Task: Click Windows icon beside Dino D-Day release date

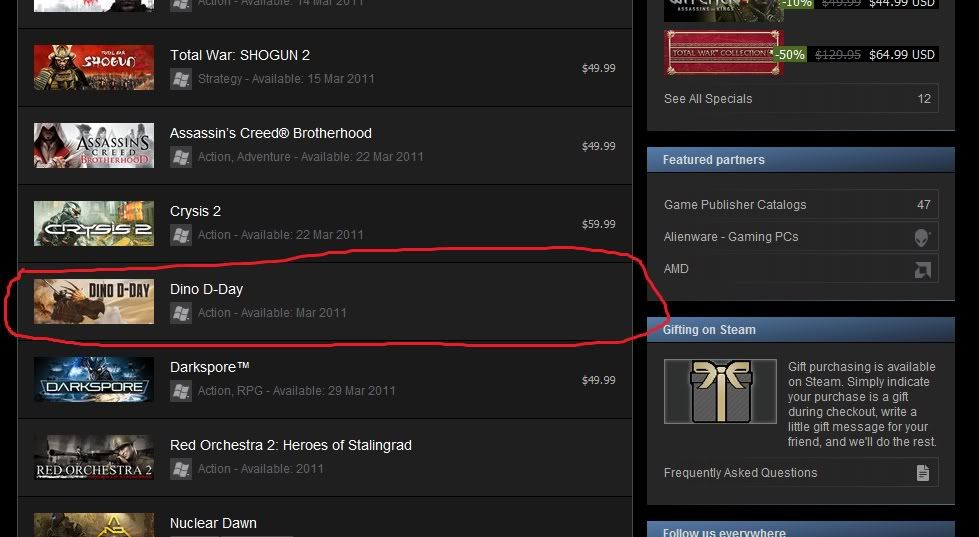Action: click(181, 313)
